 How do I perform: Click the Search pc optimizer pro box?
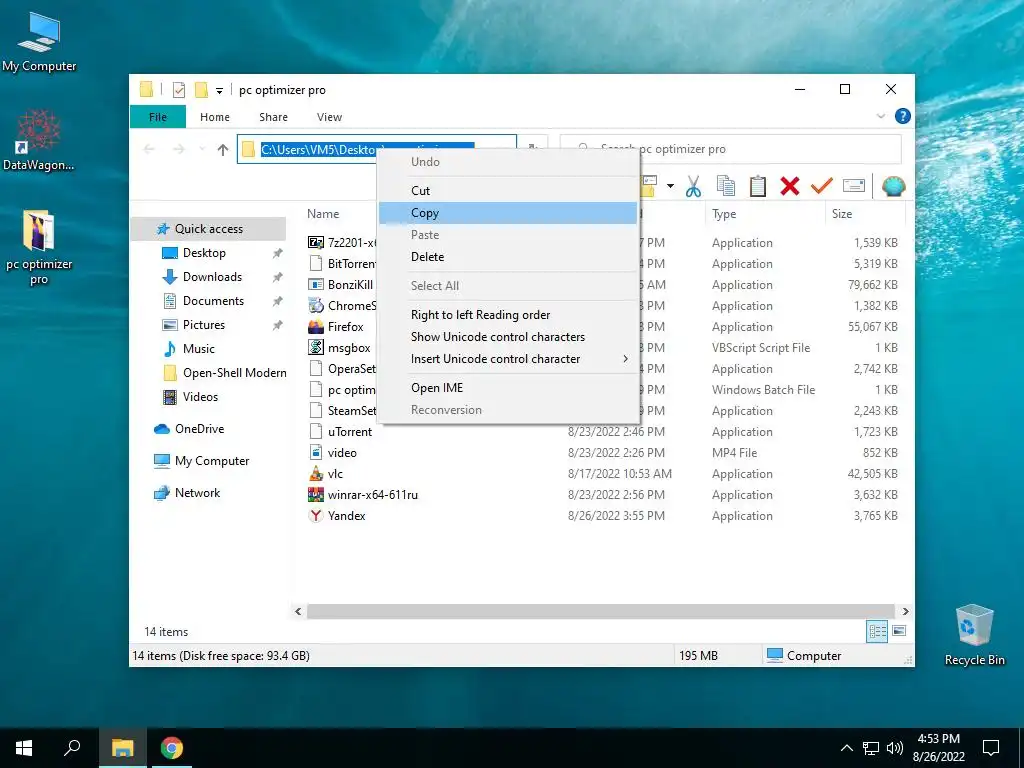(731, 149)
